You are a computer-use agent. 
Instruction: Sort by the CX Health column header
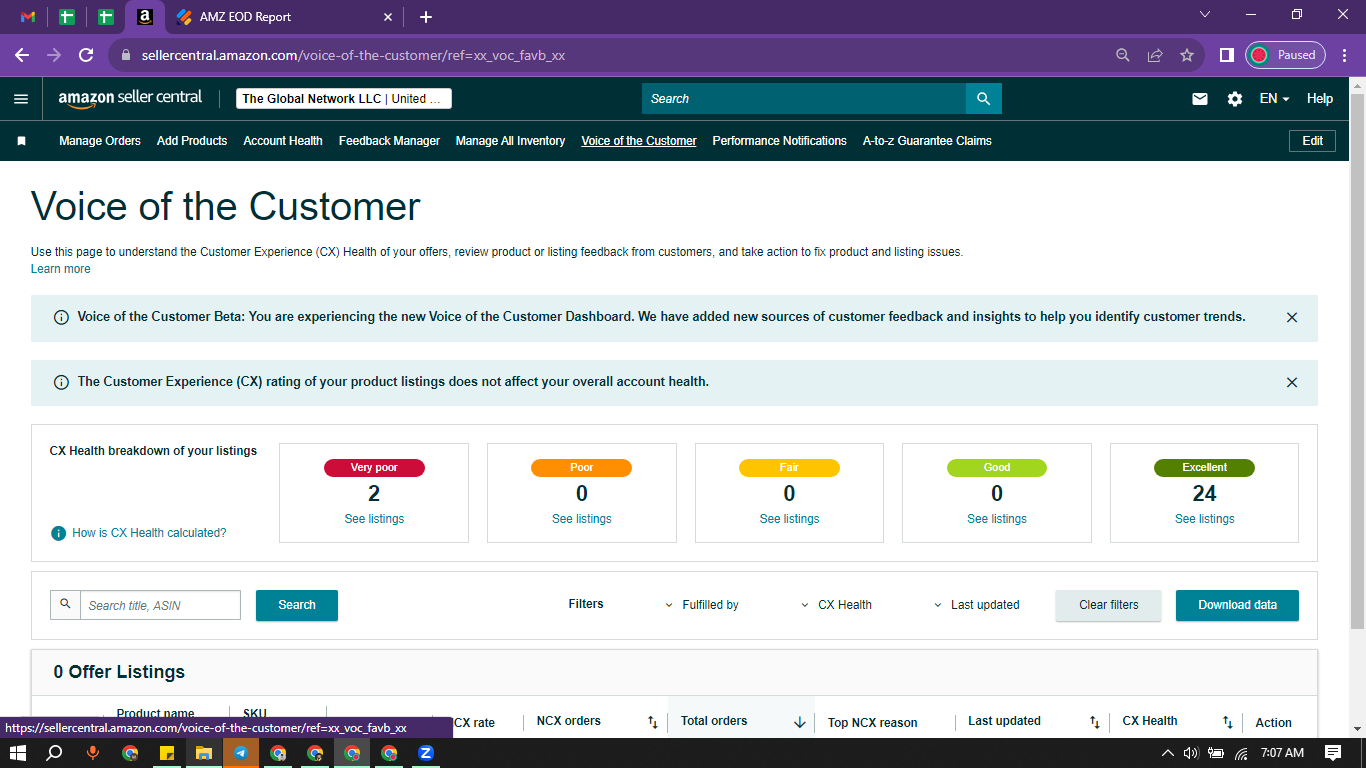[x=1228, y=722]
